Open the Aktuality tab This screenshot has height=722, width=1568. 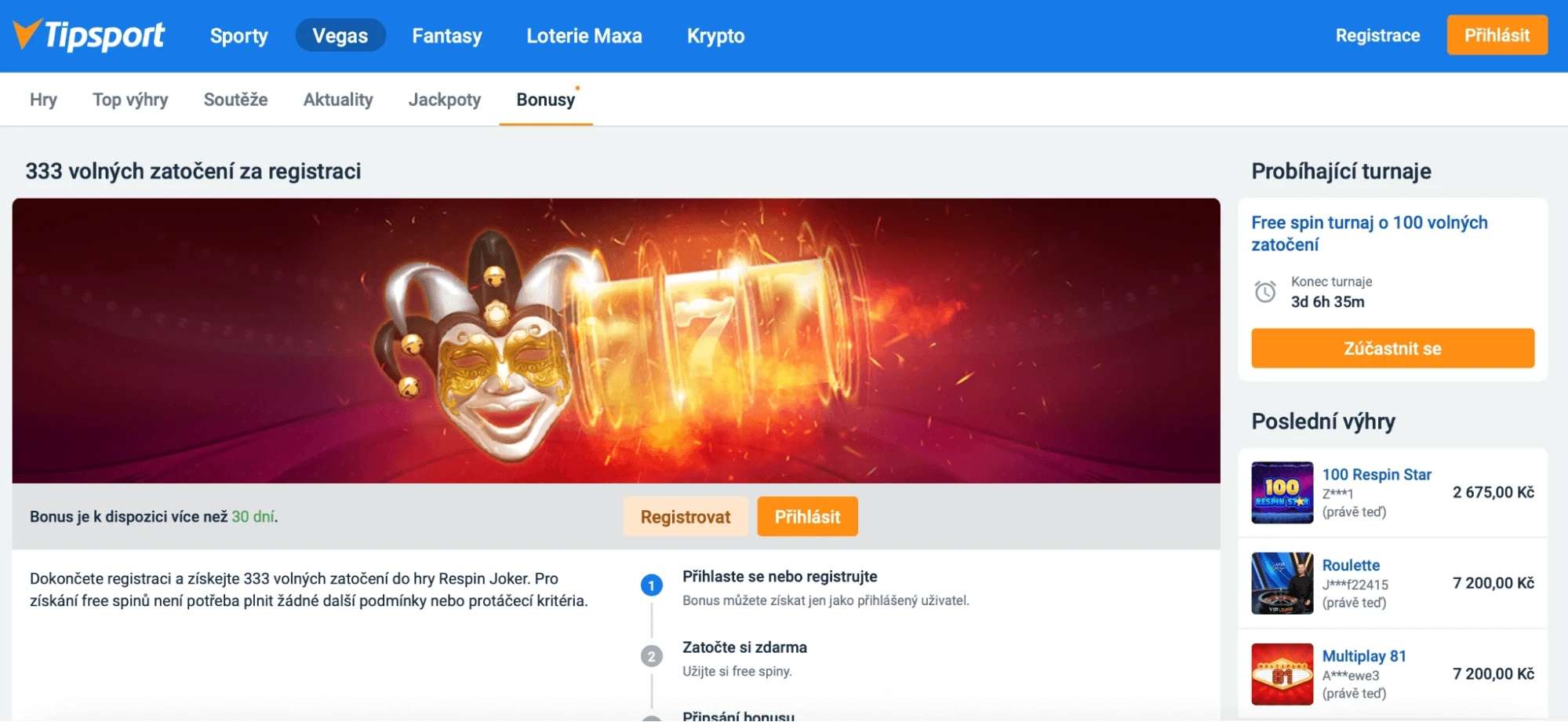point(337,100)
